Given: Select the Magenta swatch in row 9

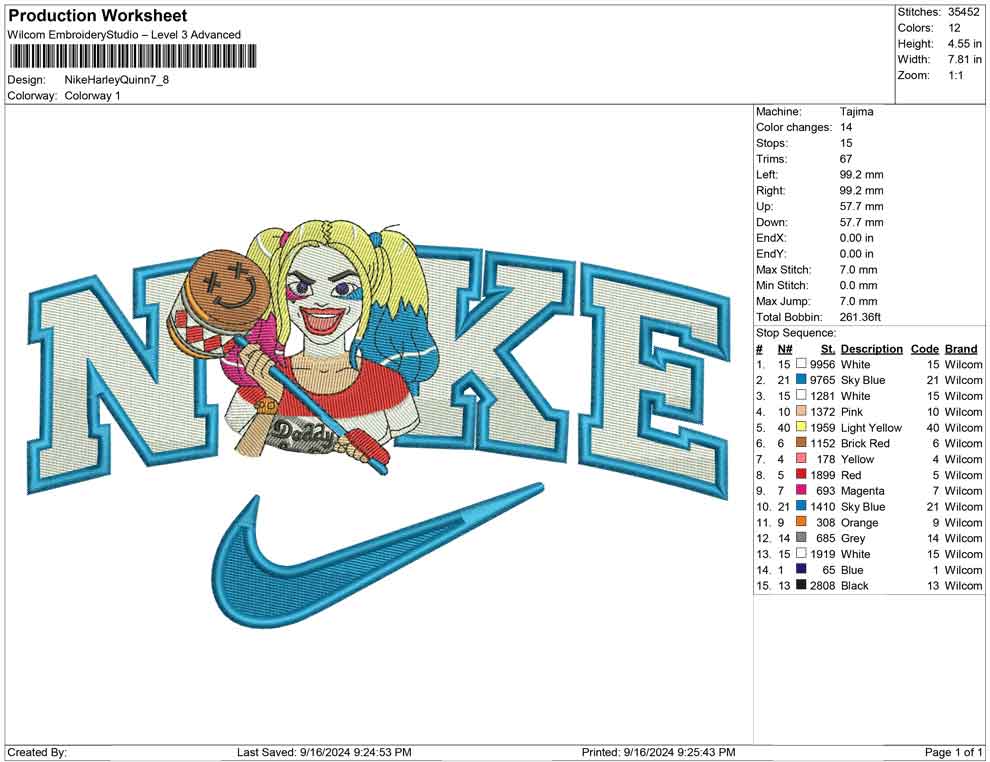Looking at the screenshot, I should [x=800, y=491].
